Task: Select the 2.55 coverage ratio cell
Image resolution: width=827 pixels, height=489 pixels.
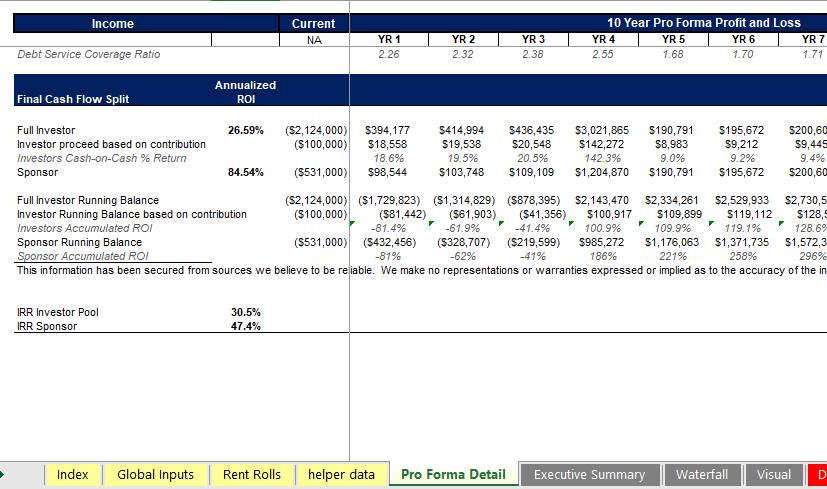Action: 603,54
